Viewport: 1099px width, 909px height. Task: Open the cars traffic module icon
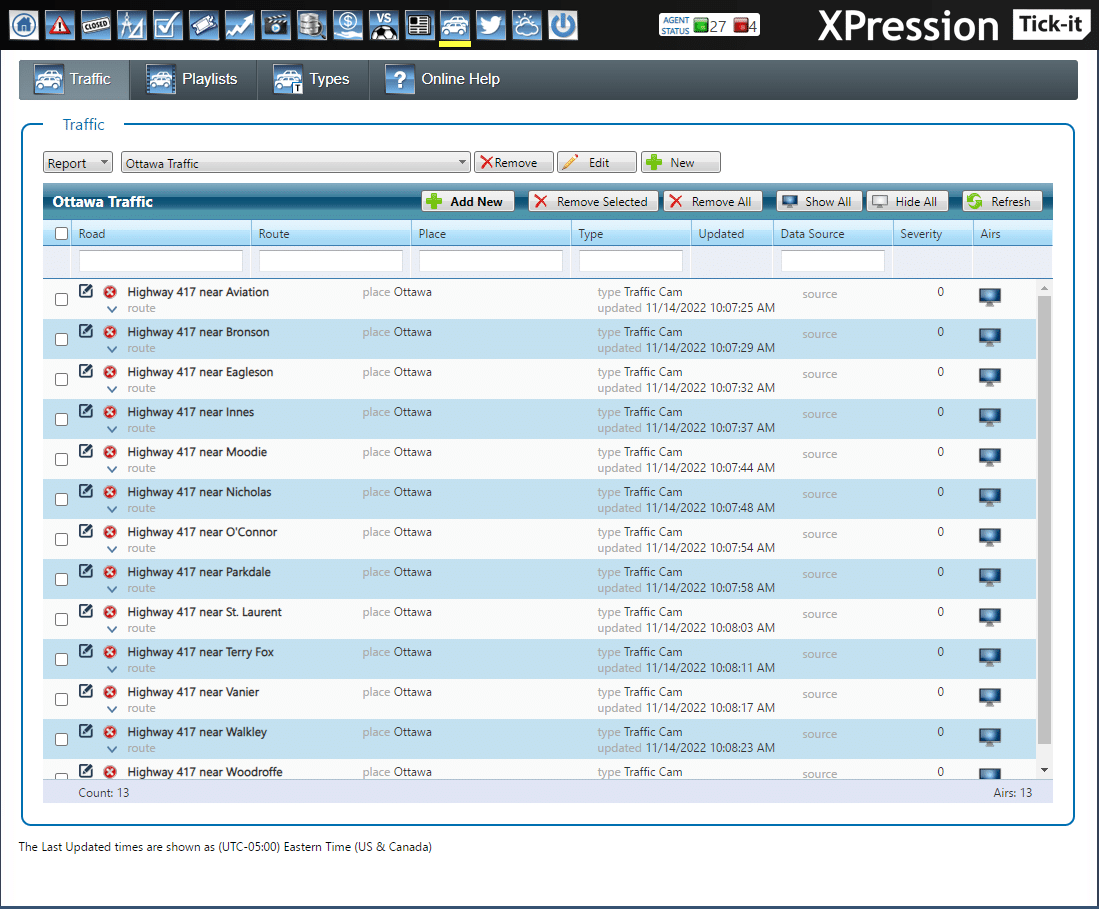(x=455, y=26)
